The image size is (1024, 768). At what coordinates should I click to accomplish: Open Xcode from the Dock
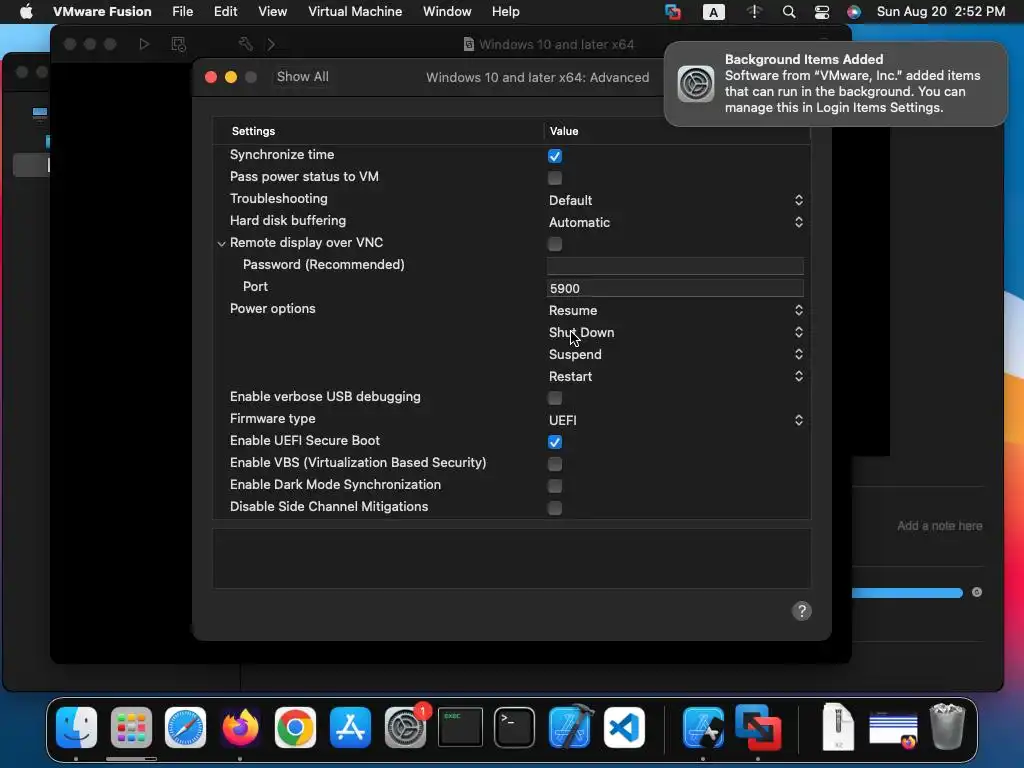pyautogui.click(x=569, y=727)
